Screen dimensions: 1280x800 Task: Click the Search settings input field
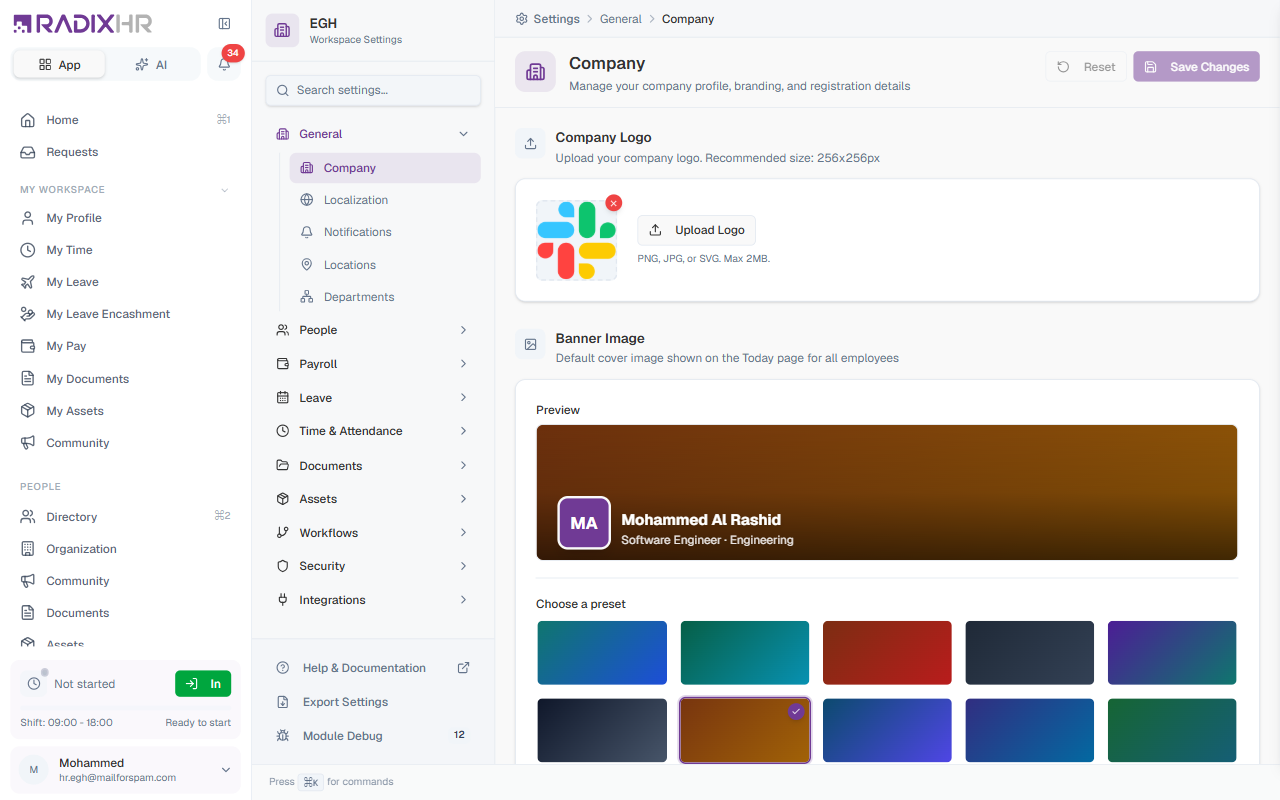pos(373,90)
